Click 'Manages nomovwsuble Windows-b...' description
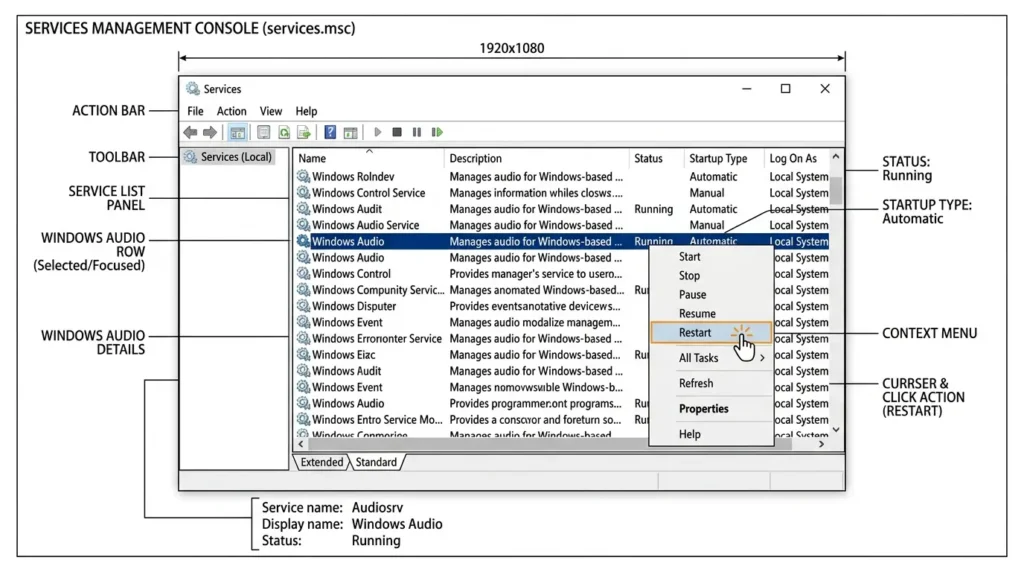This screenshot has width=1024, height=572. [x=536, y=387]
